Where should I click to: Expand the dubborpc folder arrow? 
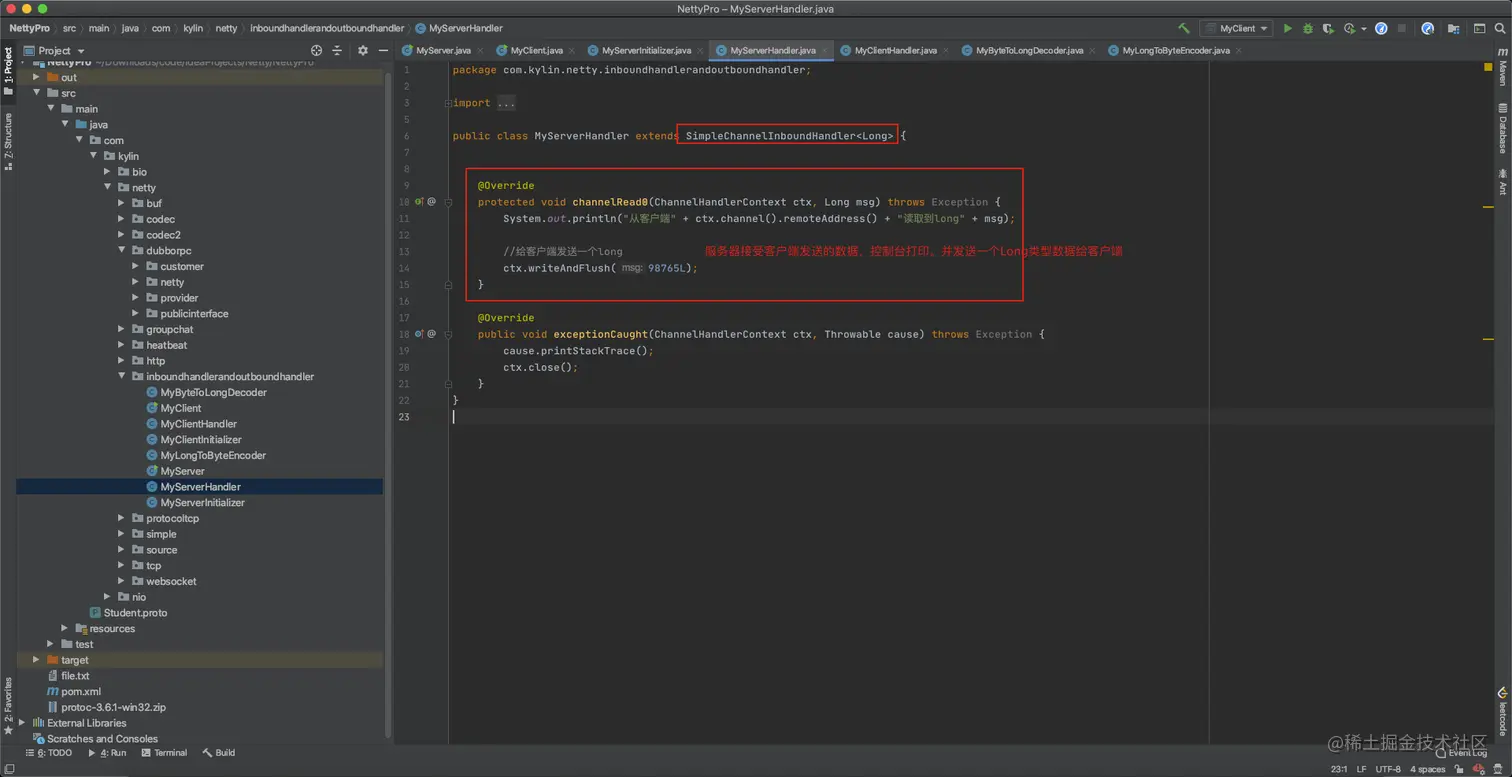tap(122, 251)
